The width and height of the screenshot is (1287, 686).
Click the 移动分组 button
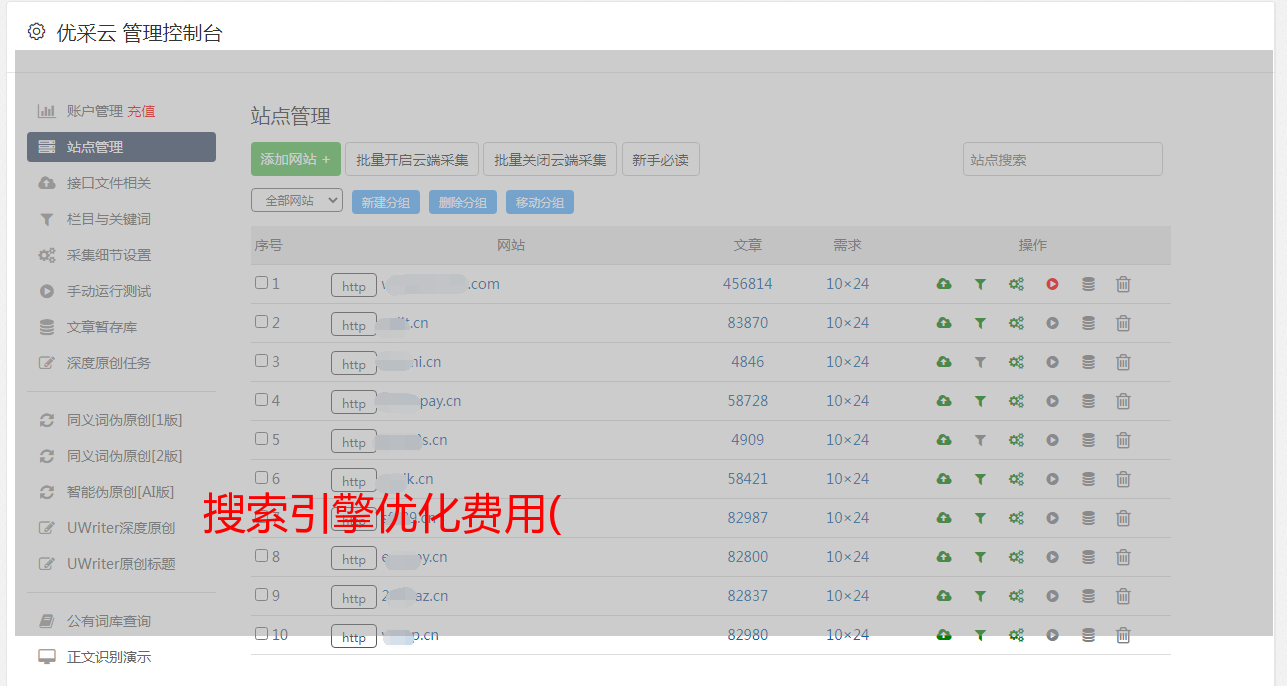(x=540, y=202)
